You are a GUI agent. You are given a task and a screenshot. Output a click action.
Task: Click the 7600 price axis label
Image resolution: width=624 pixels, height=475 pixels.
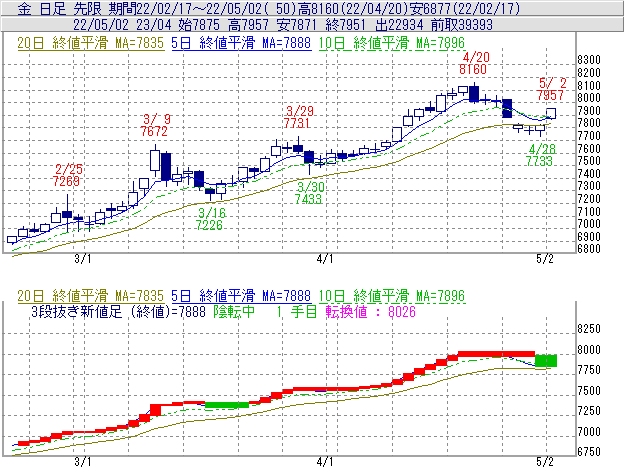click(589, 148)
